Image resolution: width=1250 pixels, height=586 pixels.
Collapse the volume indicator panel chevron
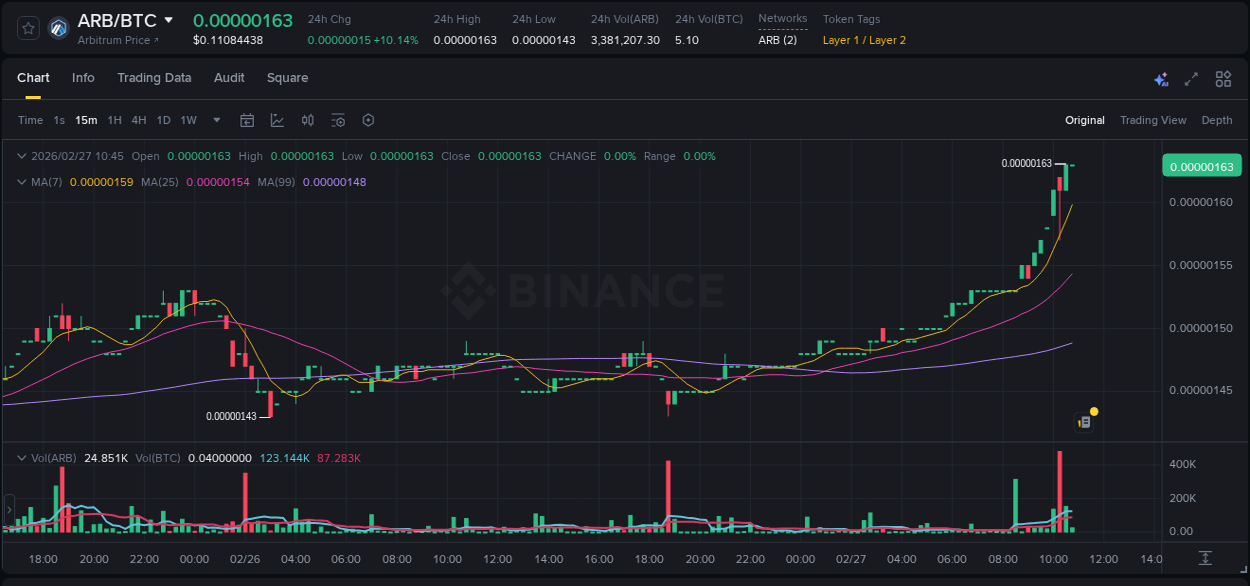pyautogui.click(x=22, y=457)
